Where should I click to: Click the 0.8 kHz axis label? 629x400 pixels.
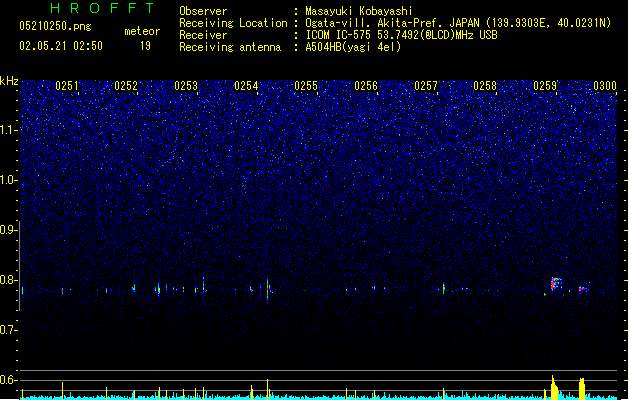click(9, 280)
